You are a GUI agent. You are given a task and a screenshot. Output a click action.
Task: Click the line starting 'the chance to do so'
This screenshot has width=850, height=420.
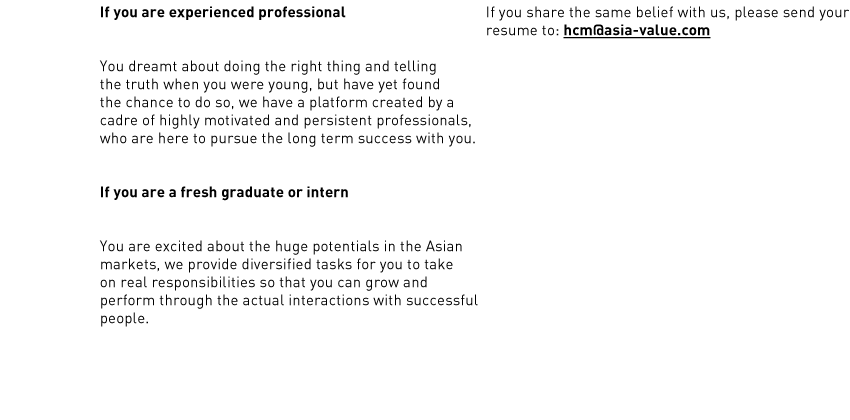276,102
